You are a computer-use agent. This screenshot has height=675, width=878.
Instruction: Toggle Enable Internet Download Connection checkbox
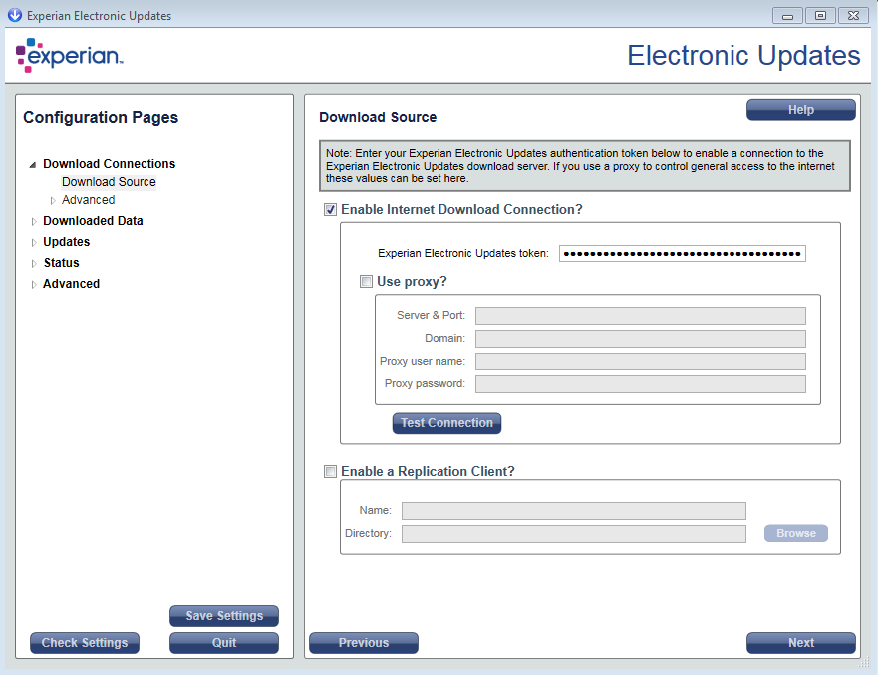click(x=330, y=210)
